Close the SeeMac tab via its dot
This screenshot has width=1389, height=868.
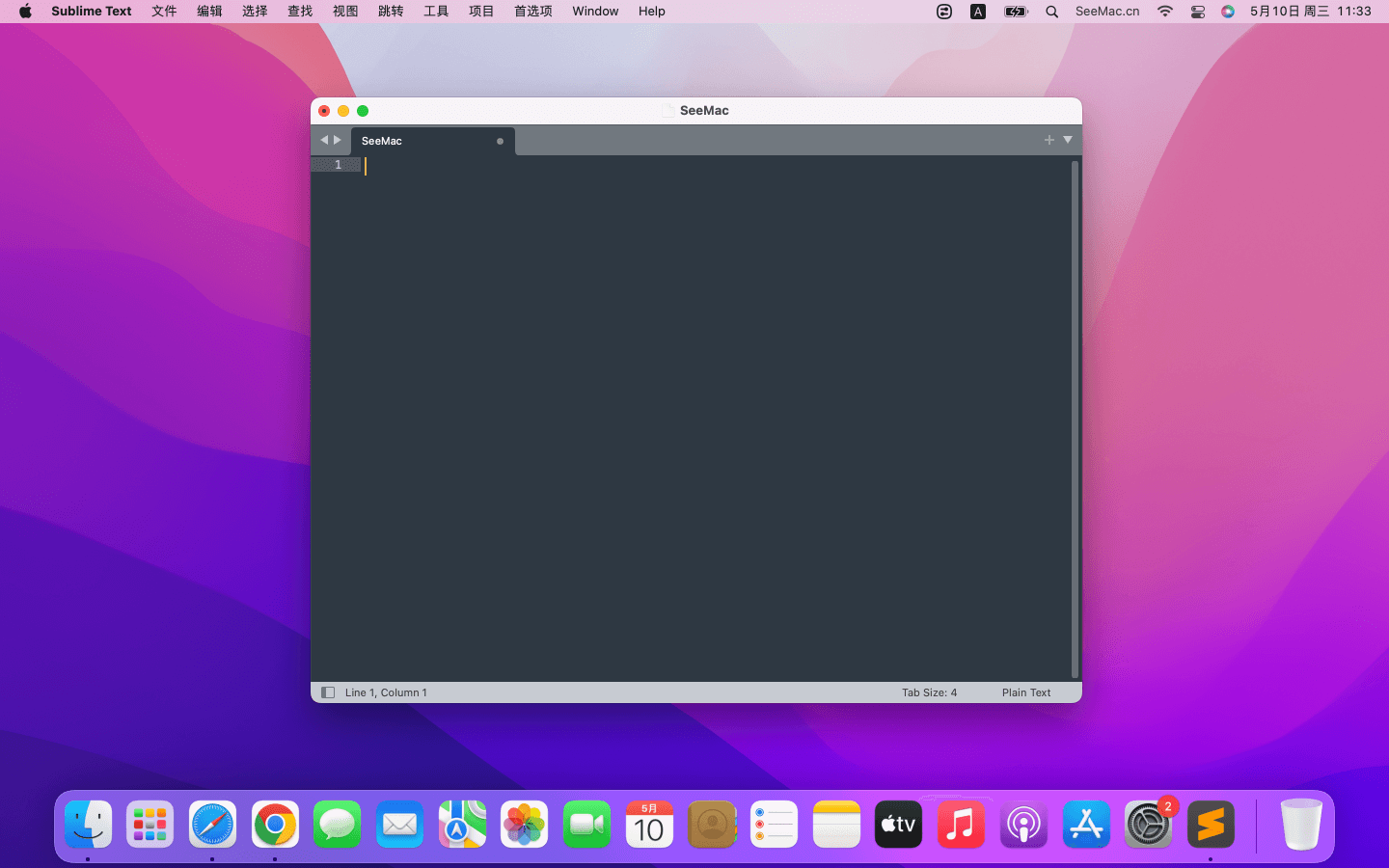click(x=500, y=141)
